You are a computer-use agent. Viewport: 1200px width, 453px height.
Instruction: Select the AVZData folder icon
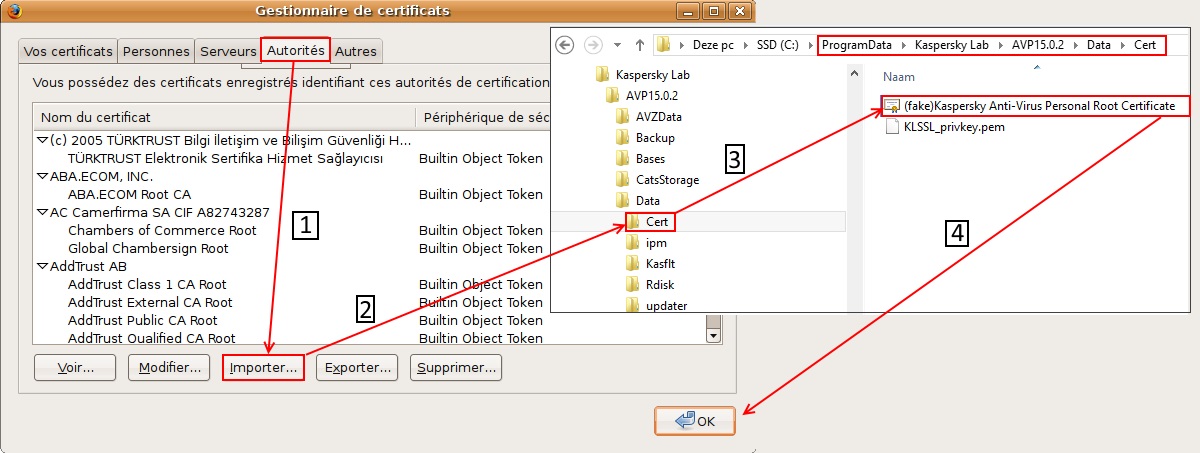click(623, 116)
